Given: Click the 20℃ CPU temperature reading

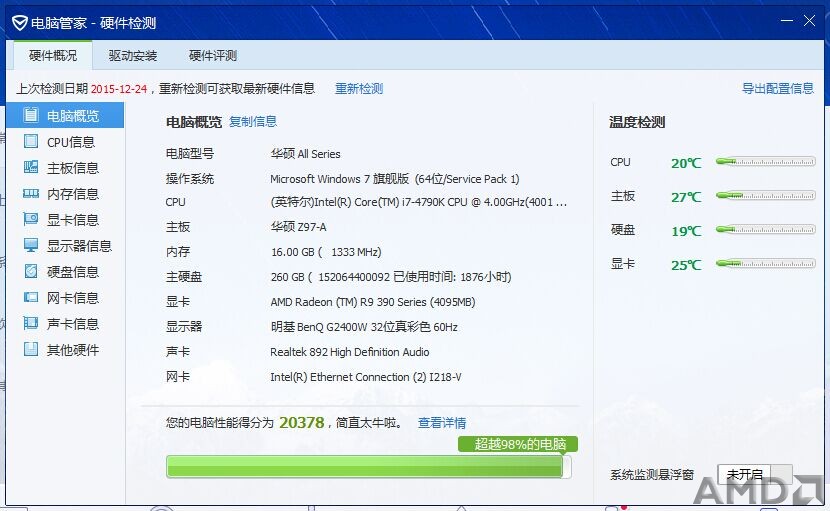Looking at the screenshot, I should point(686,163).
